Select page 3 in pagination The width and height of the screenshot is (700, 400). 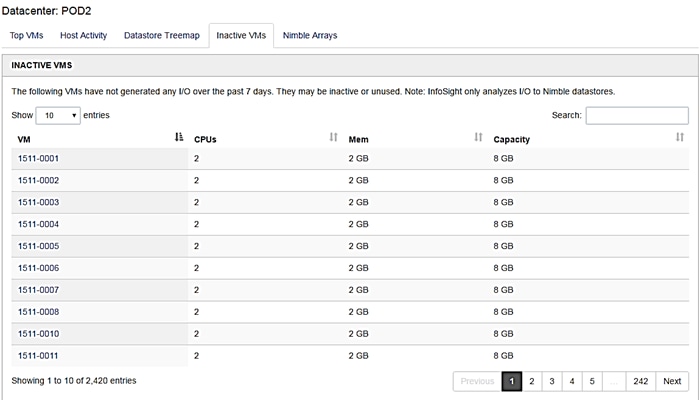552,381
